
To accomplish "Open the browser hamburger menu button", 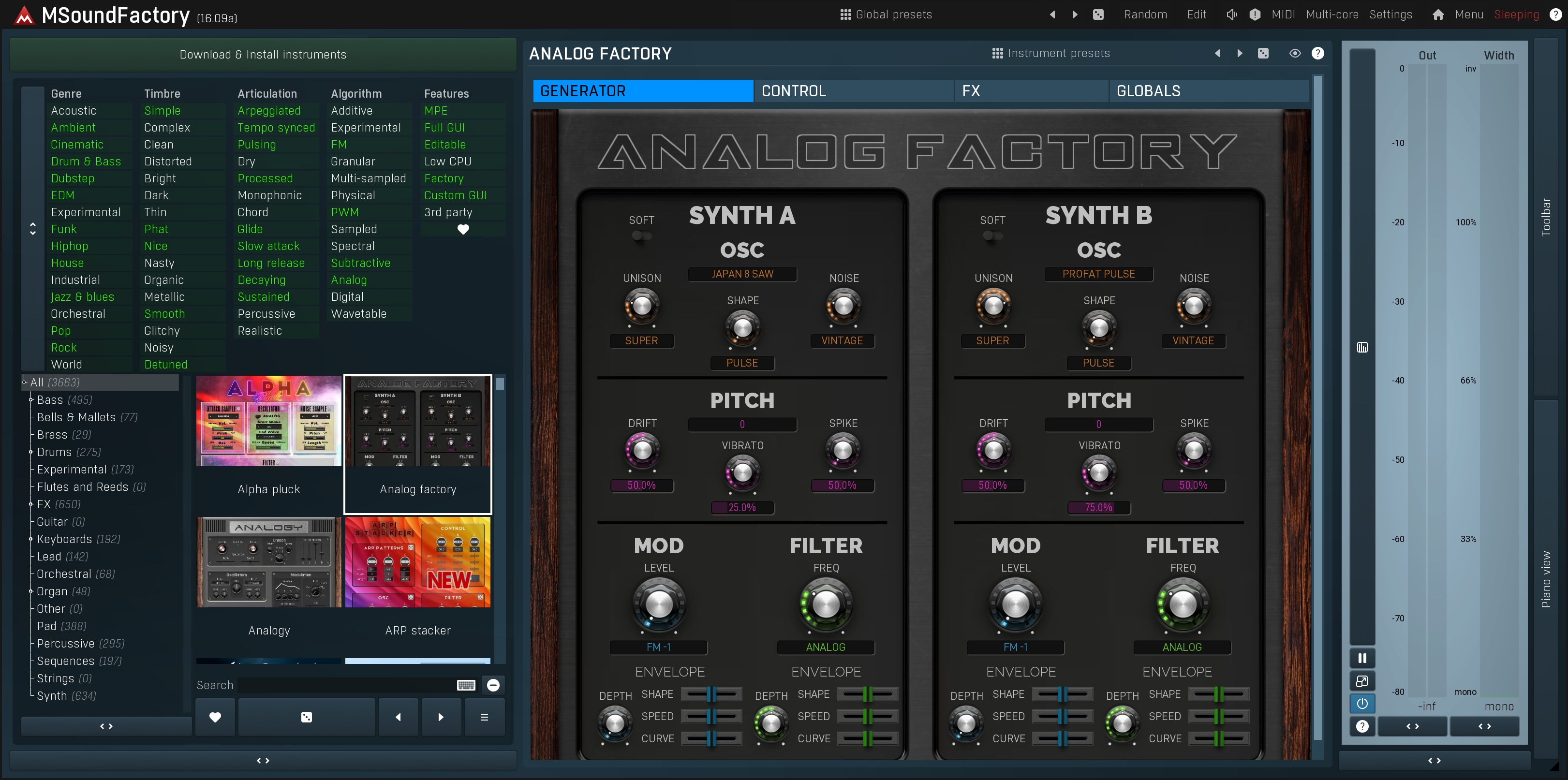I will 485,717.
